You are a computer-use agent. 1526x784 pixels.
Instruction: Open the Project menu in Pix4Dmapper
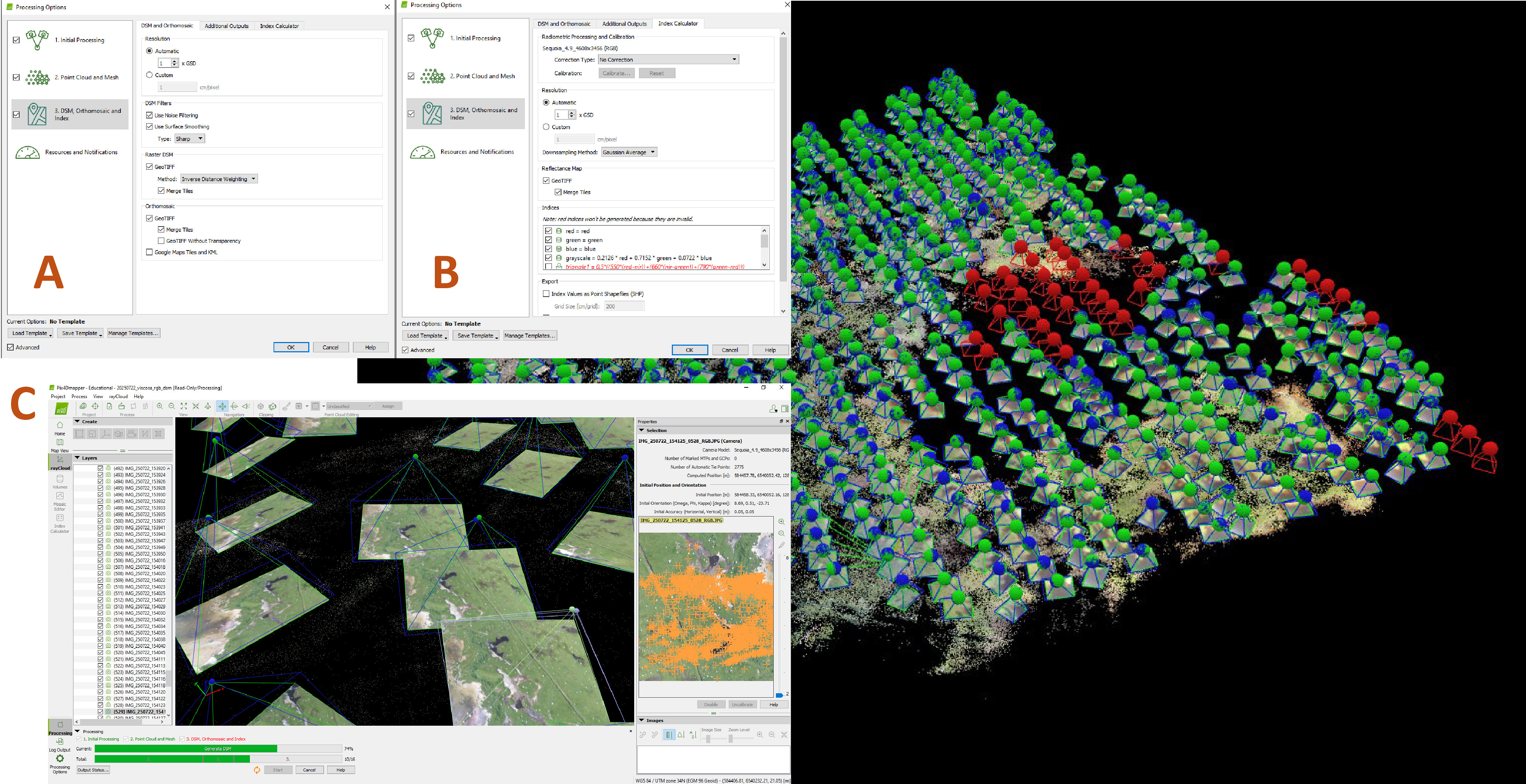(58, 397)
